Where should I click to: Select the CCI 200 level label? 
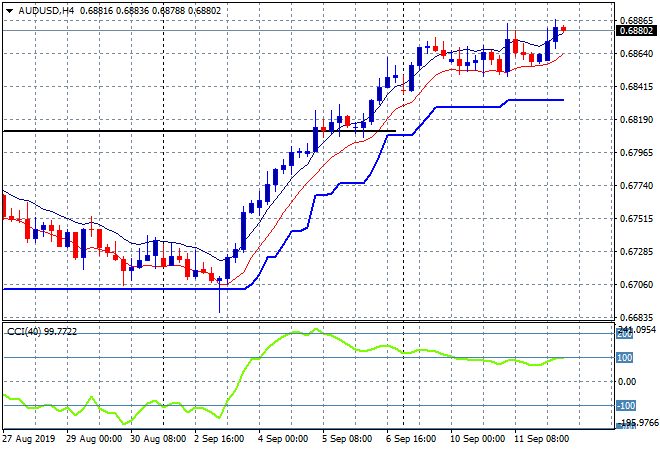[x=625, y=334]
